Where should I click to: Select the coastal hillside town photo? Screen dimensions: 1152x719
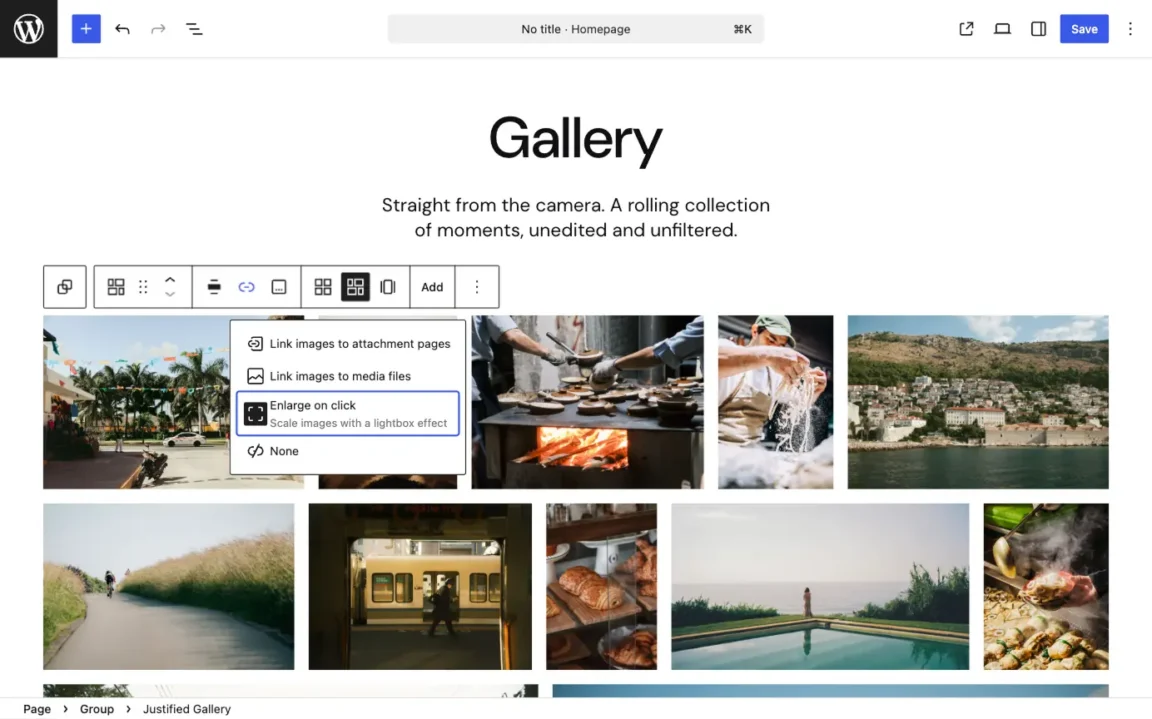point(978,402)
